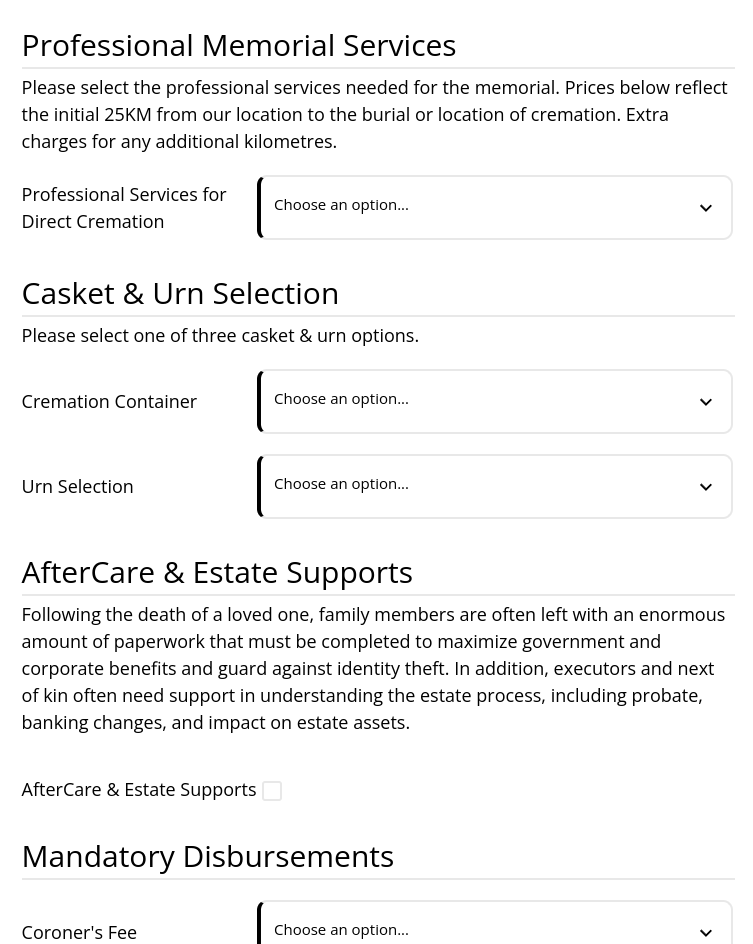Expand the Cremation Container options list
This screenshot has width=753, height=944.
(495, 402)
